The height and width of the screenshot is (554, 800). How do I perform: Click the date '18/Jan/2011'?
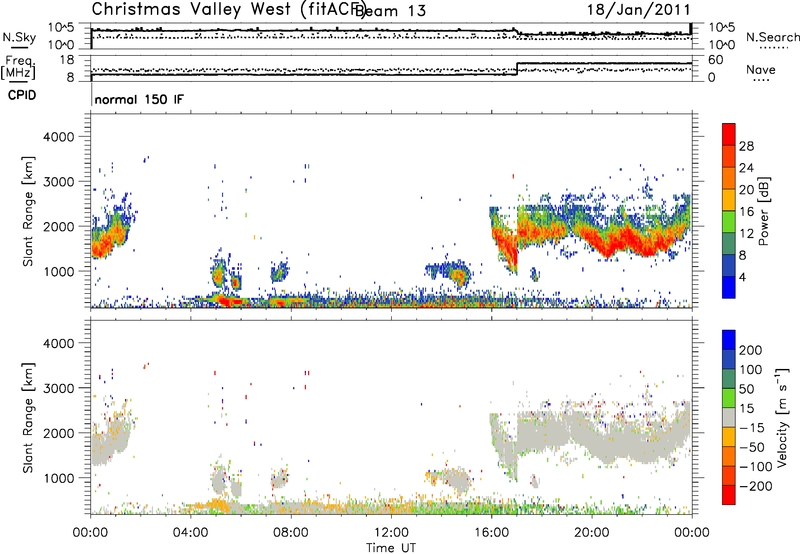(x=639, y=10)
